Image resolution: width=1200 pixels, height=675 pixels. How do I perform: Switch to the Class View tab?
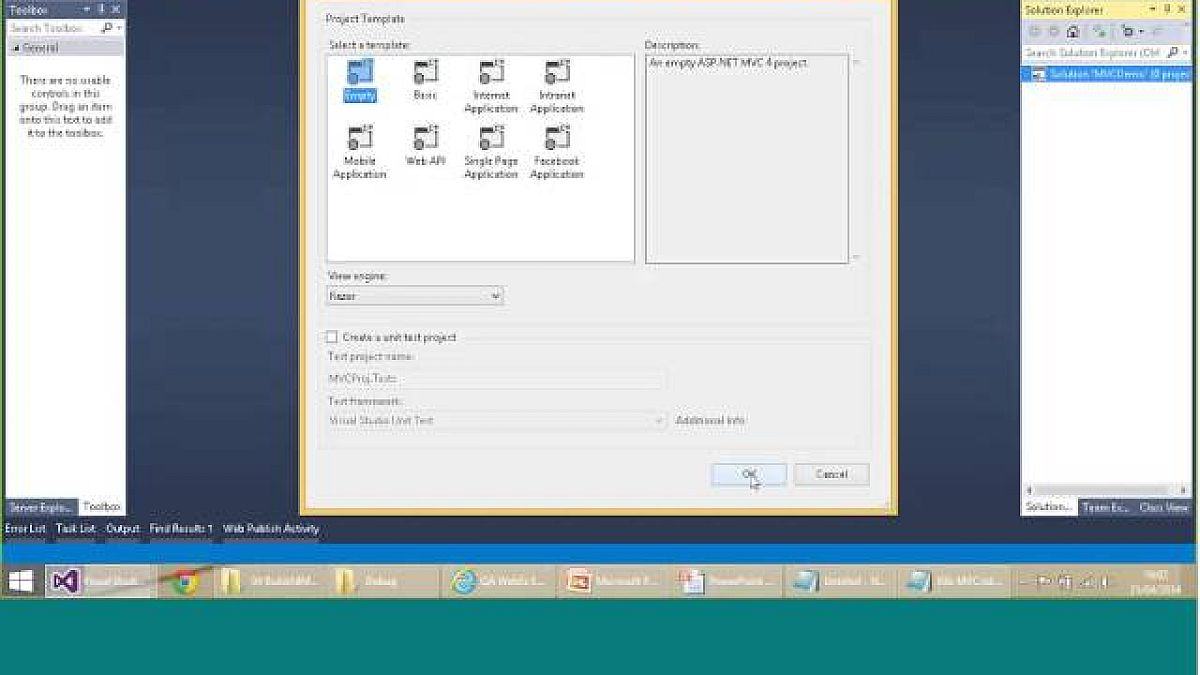[1164, 508]
